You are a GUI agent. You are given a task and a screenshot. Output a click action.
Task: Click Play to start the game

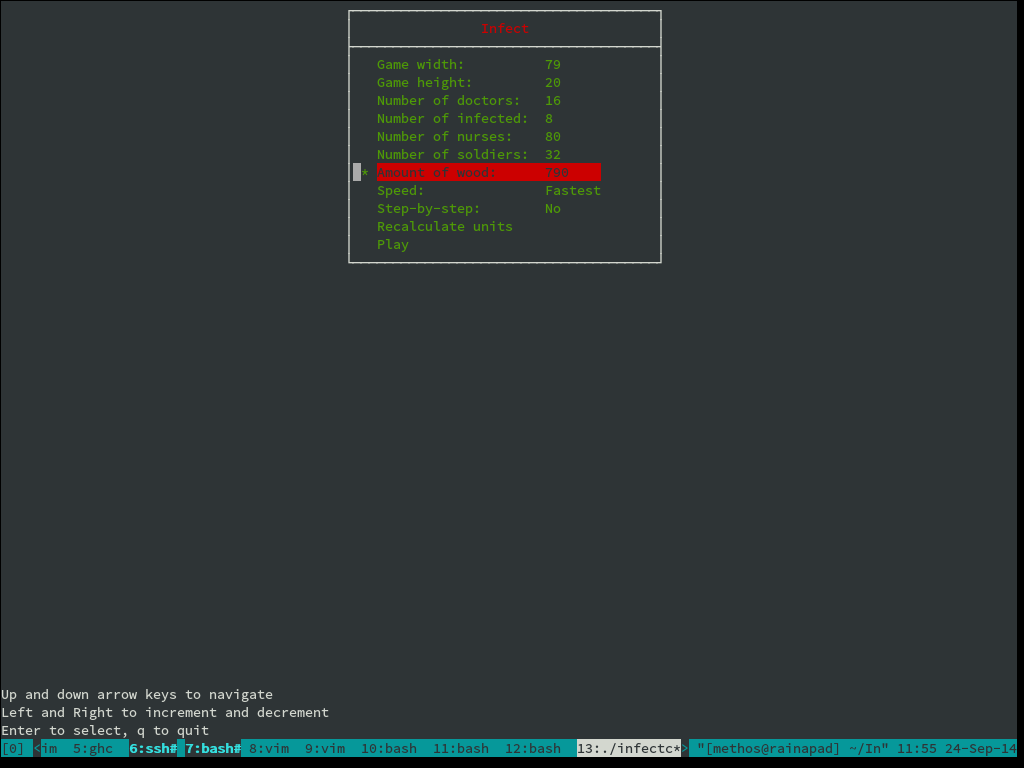392,245
